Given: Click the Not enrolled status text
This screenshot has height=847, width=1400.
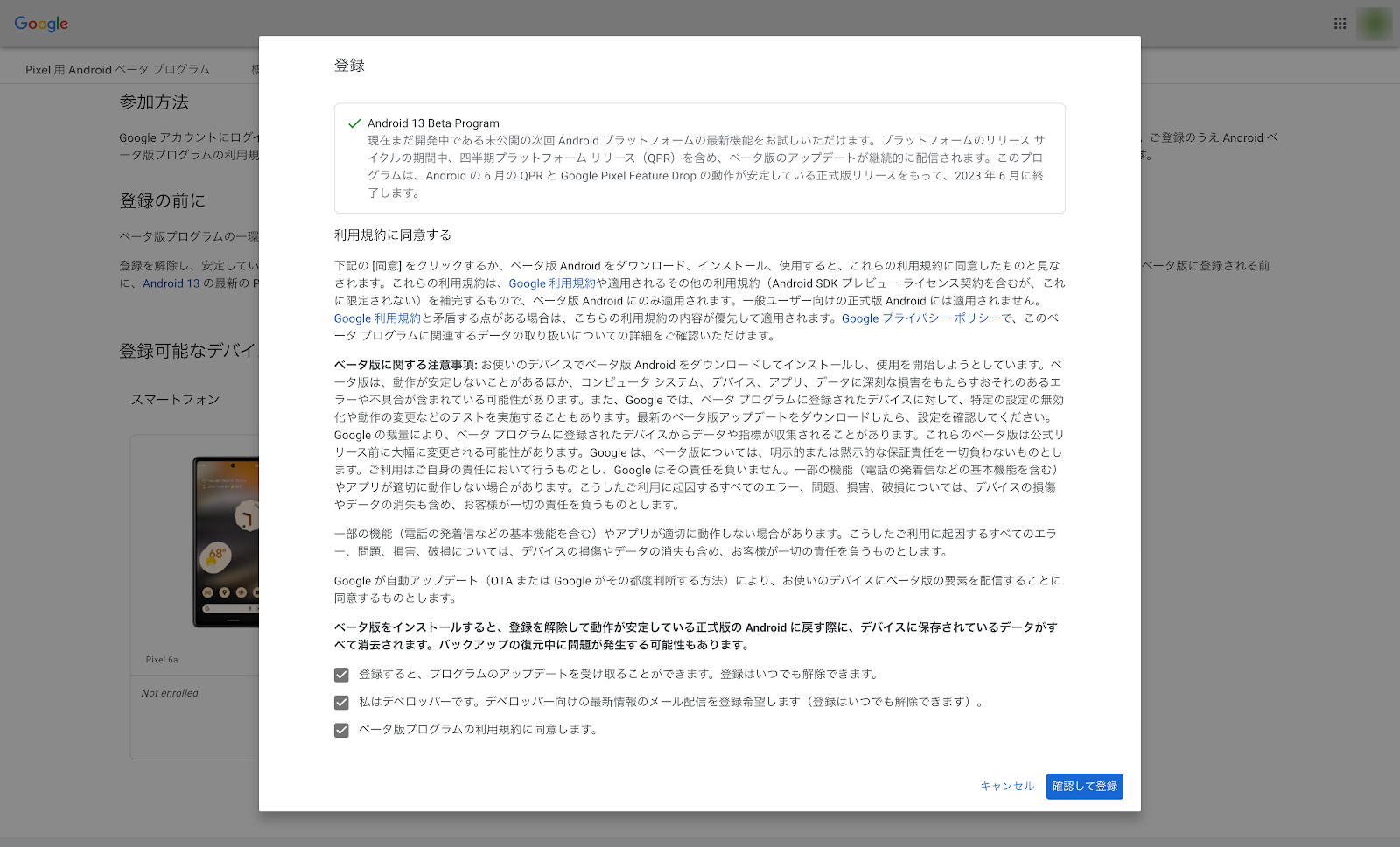Looking at the screenshot, I should coord(170,693).
